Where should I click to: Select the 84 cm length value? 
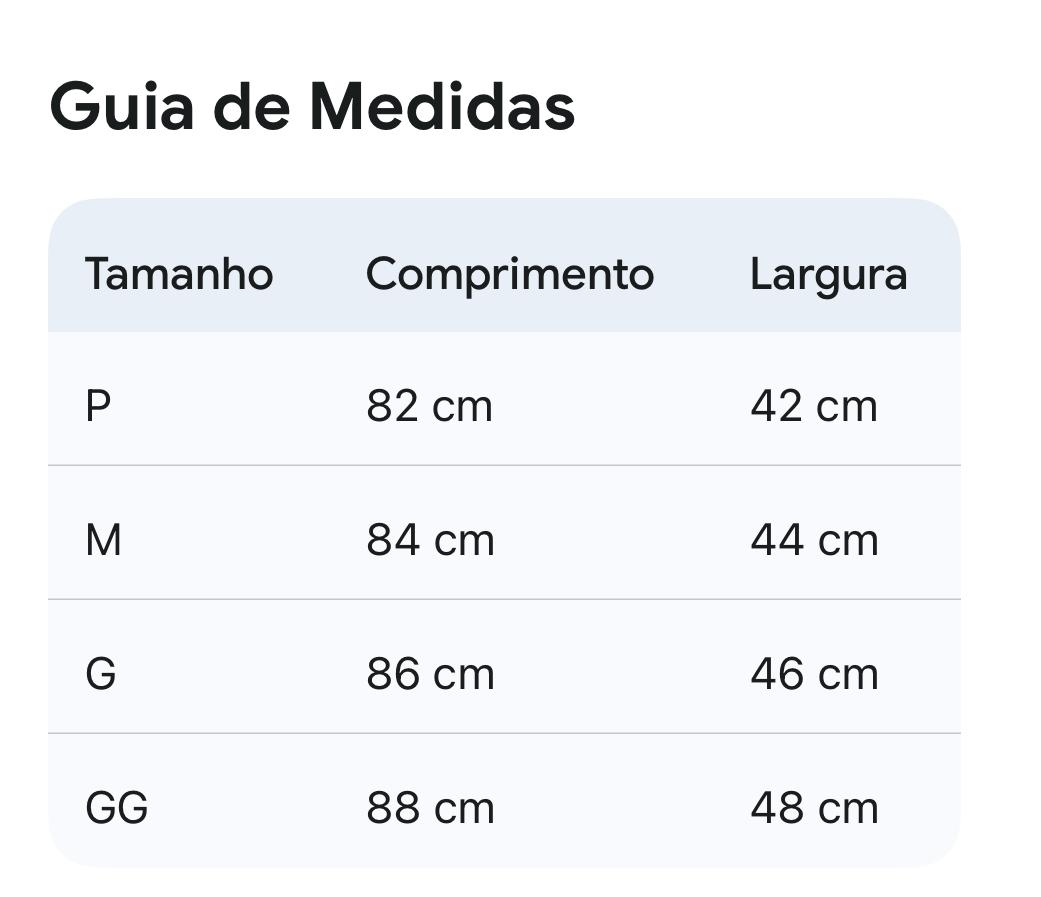point(430,541)
